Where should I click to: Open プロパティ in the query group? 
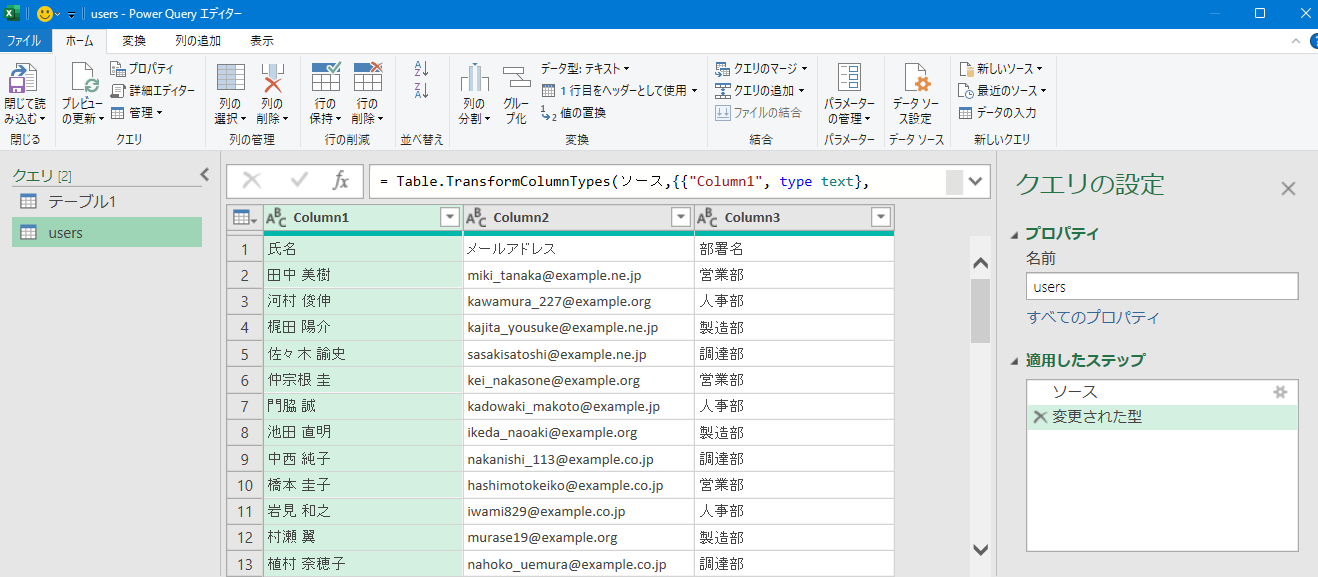point(141,68)
